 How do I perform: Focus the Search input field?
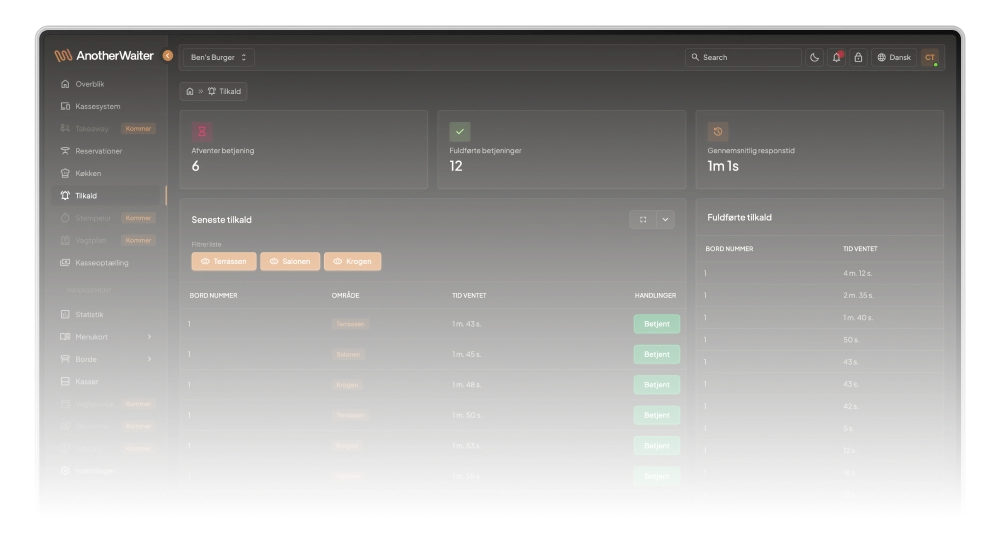[744, 57]
